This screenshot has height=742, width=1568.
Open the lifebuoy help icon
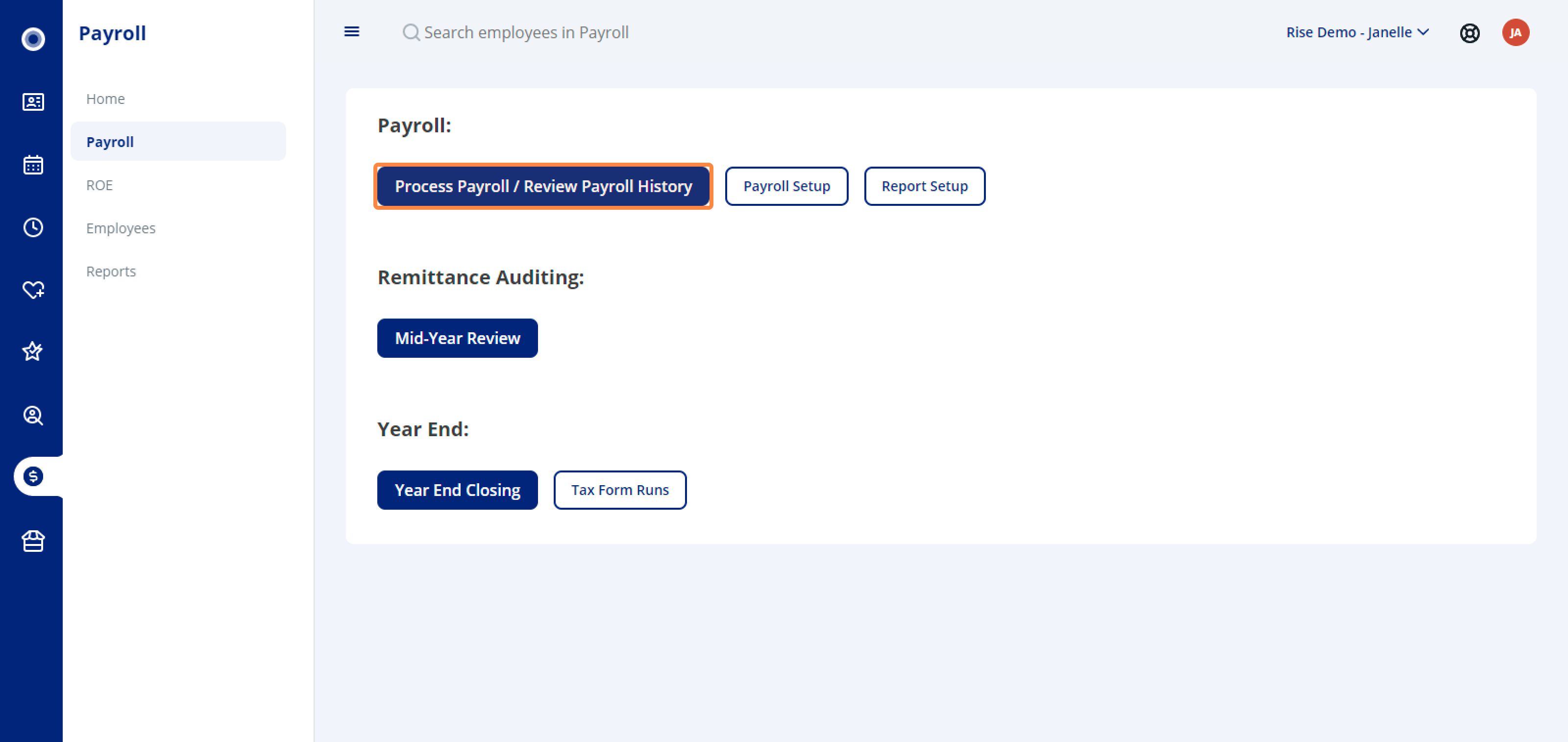coord(1470,33)
